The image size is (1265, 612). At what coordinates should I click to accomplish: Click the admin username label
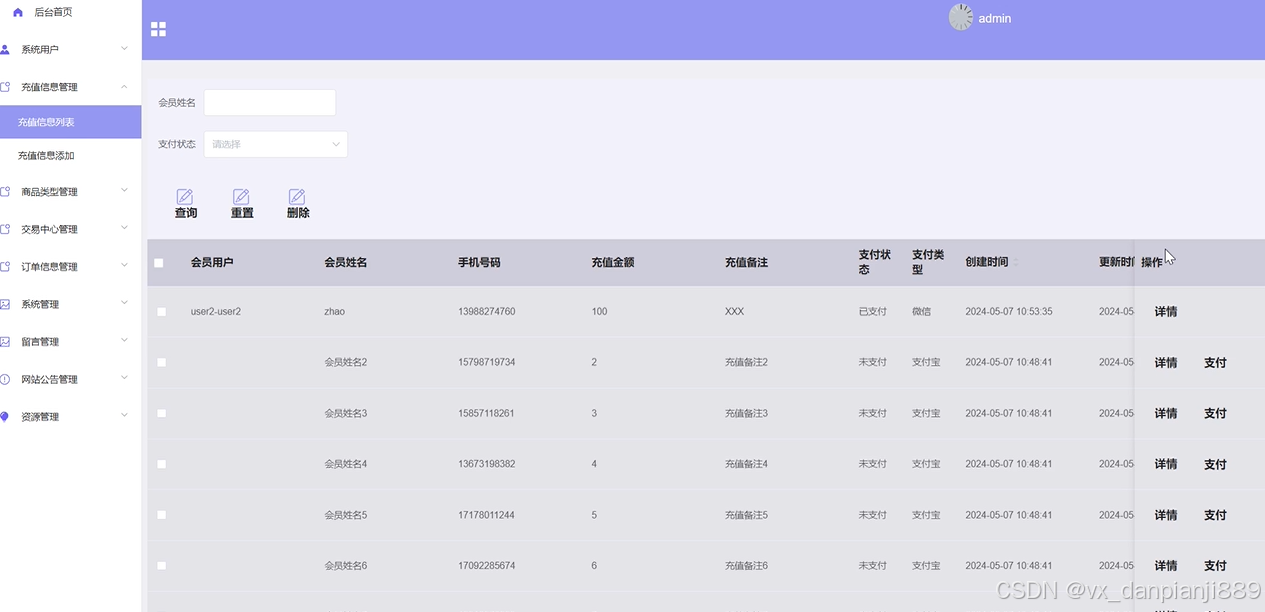pos(995,18)
